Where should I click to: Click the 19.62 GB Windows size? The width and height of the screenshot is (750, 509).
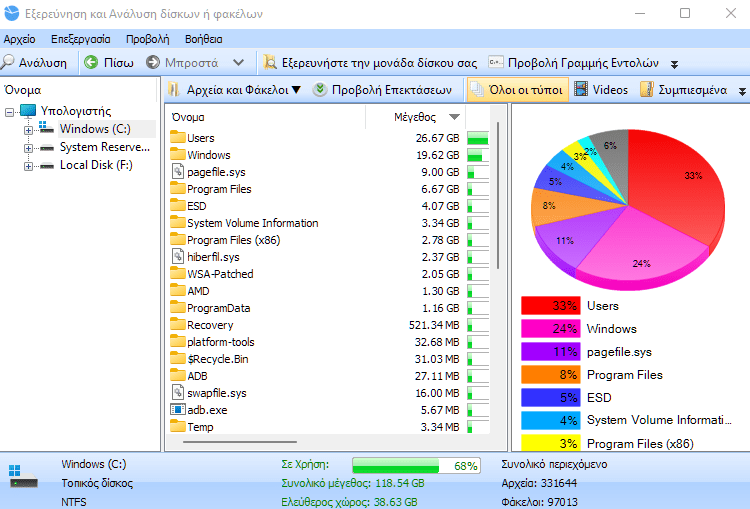(x=437, y=155)
